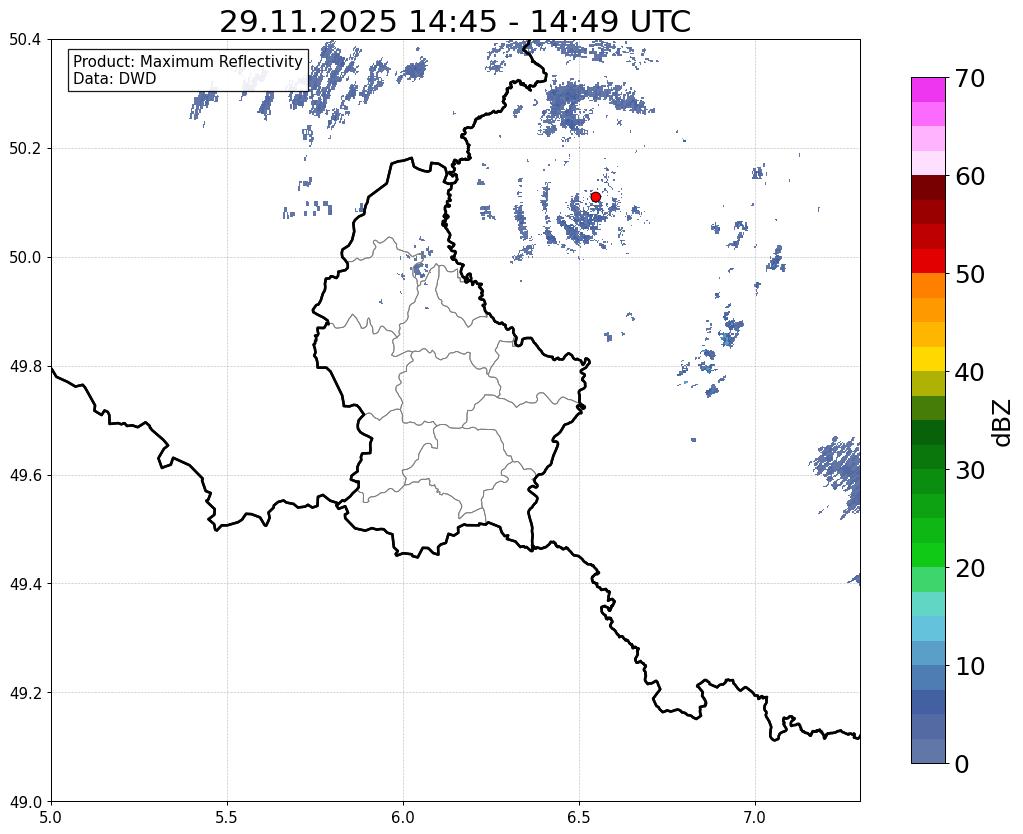Click the latitude label 50.2
The image size is (1023, 834).
[x=25, y=149]
